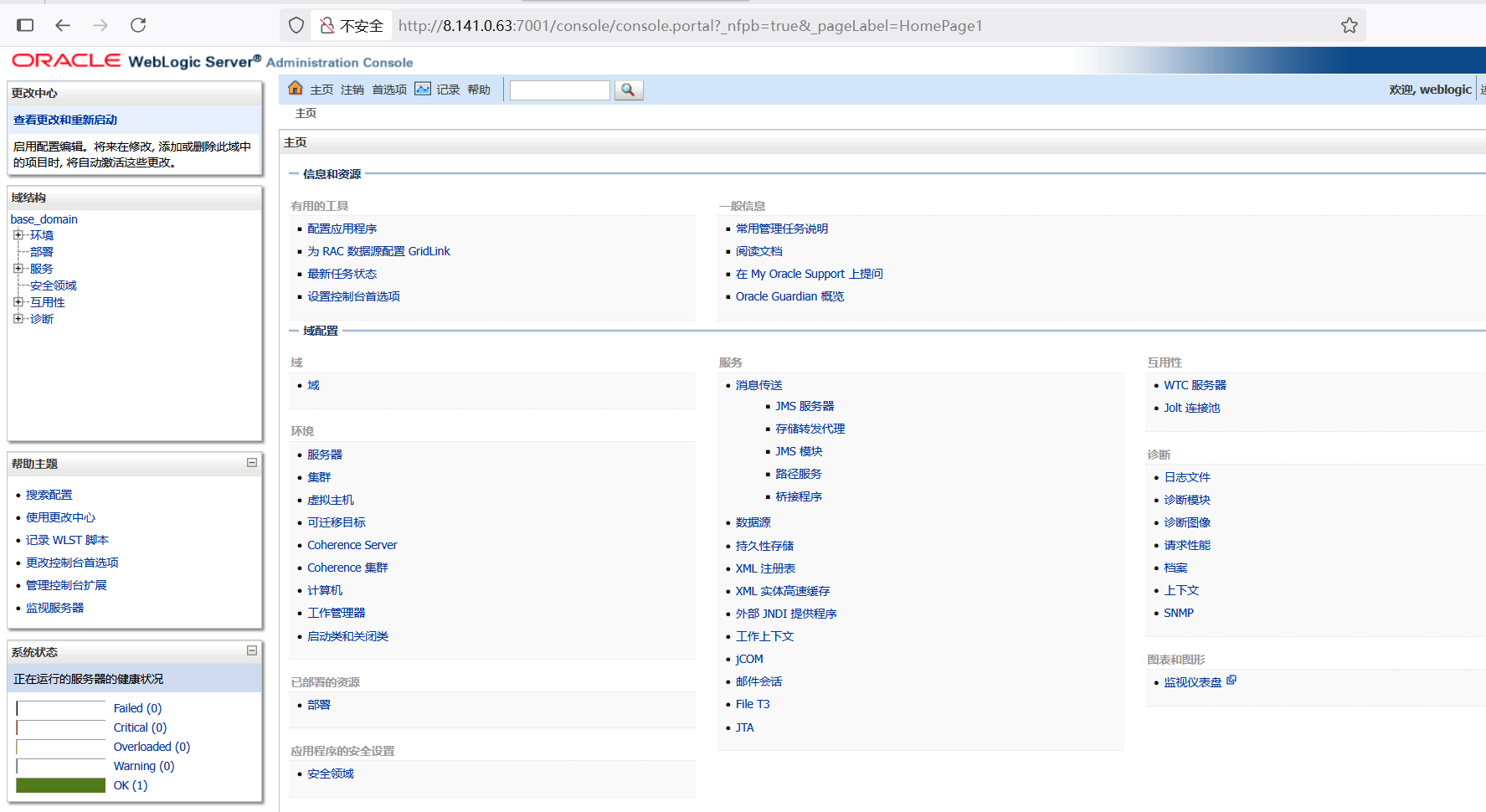Open the 数据源 link under 服务
The width and height of the screenshot is (1486, 812).
[753, 522]
